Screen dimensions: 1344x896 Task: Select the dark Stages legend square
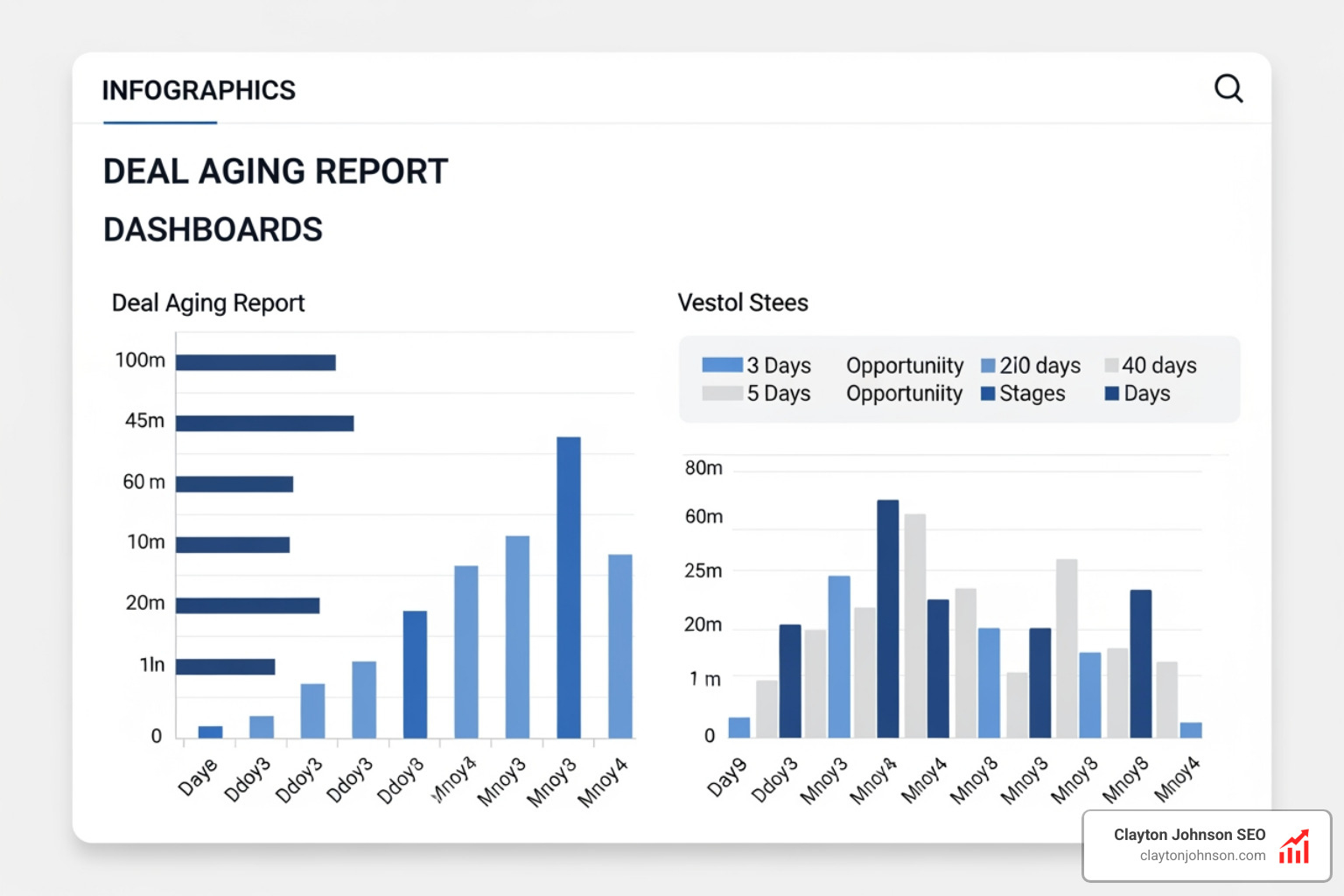pyautogui.click(x=987, y=393)
